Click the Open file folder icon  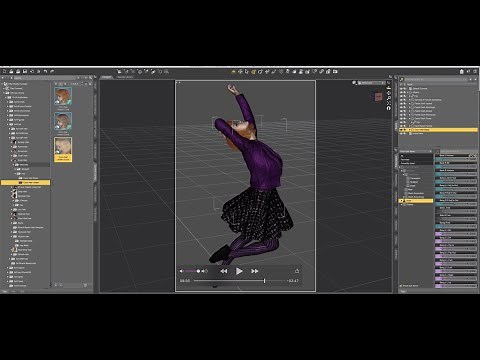tap(11, 71)
